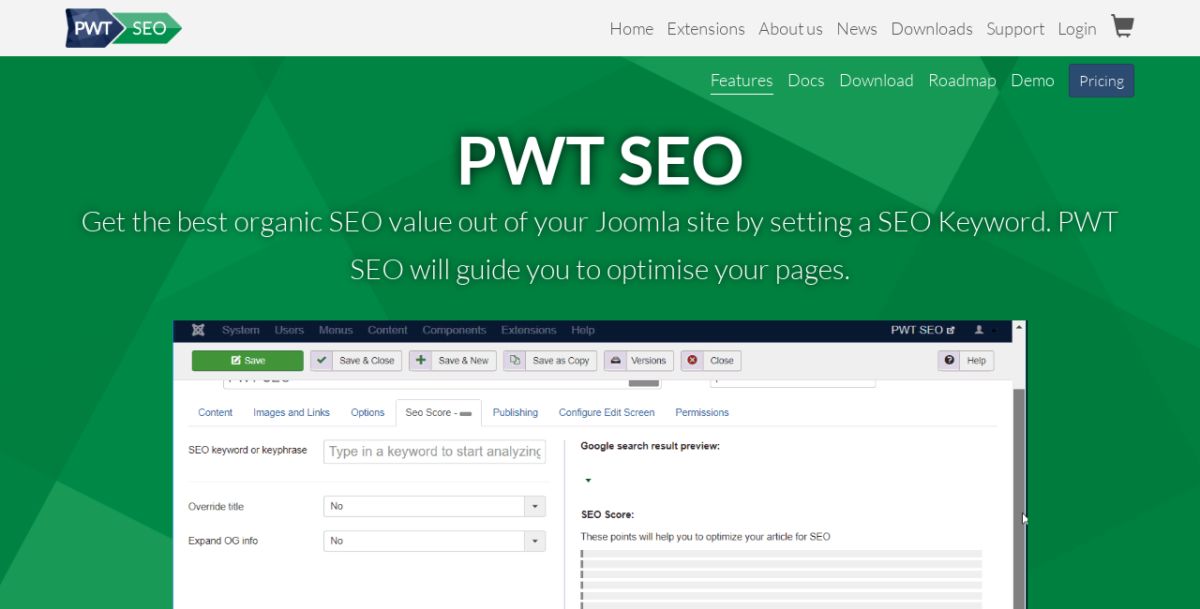The image size is (1200, 609).
Task: Open the shopping cart icon
Action: point(1122,27)
